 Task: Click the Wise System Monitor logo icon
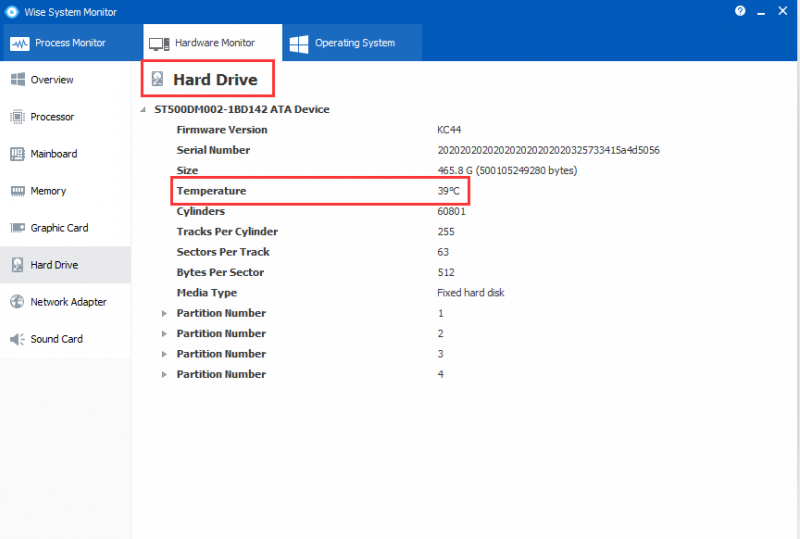click(x=12, y=12)
